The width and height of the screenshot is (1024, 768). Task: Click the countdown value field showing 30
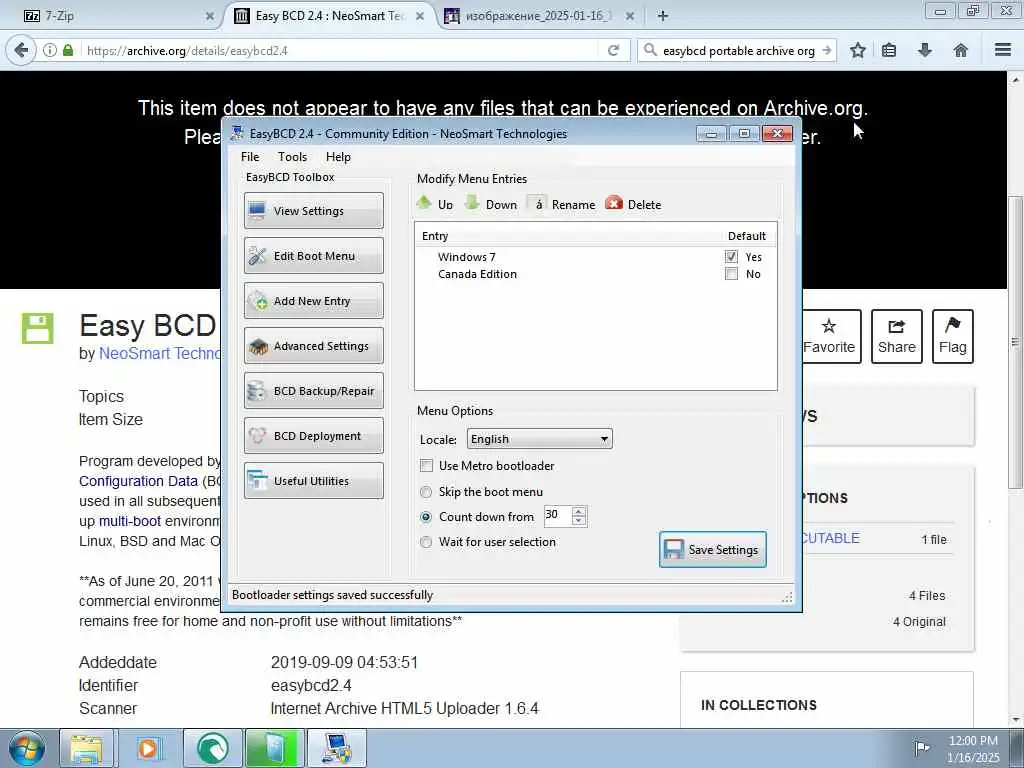tap(557, 516)
